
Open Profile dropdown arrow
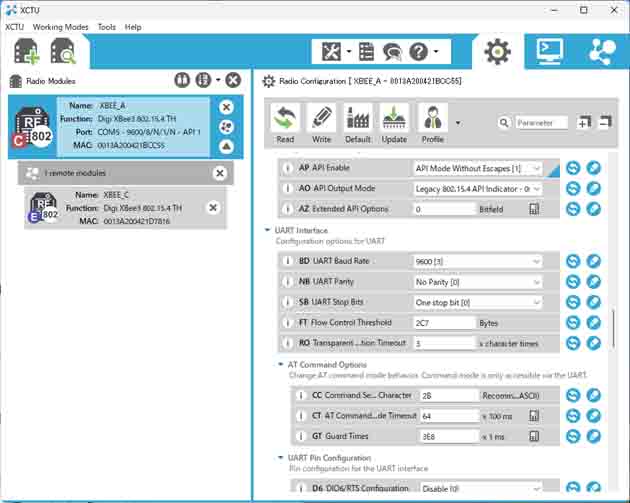458,123
